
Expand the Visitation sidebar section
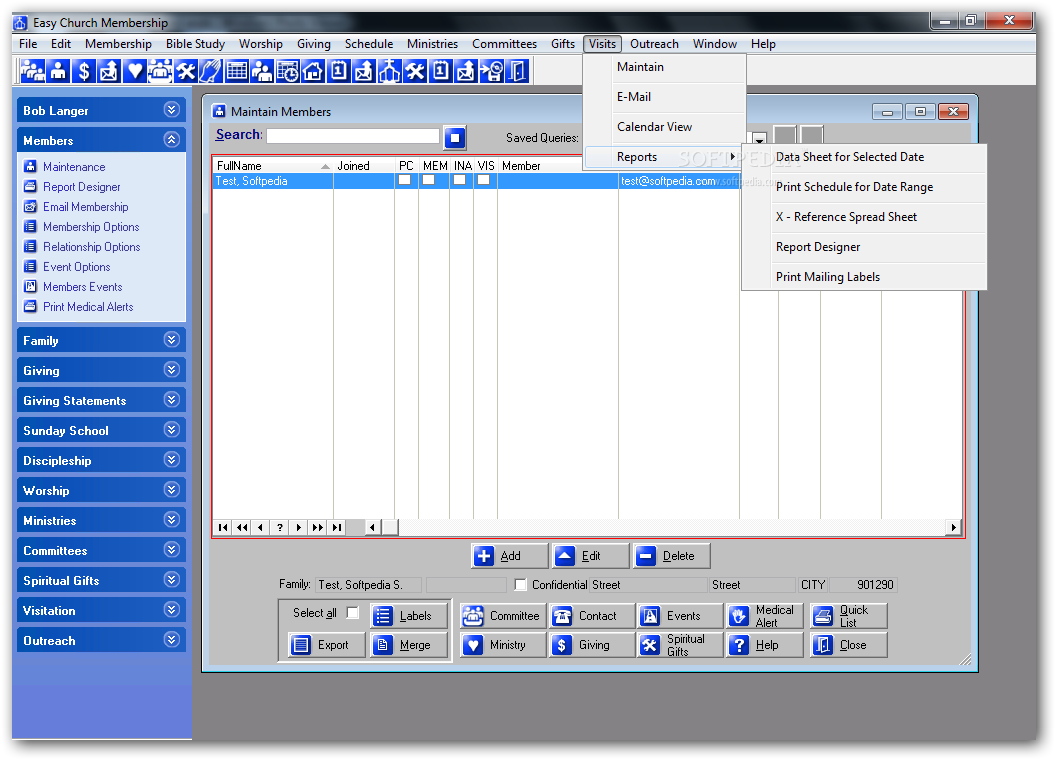[172, 610]
